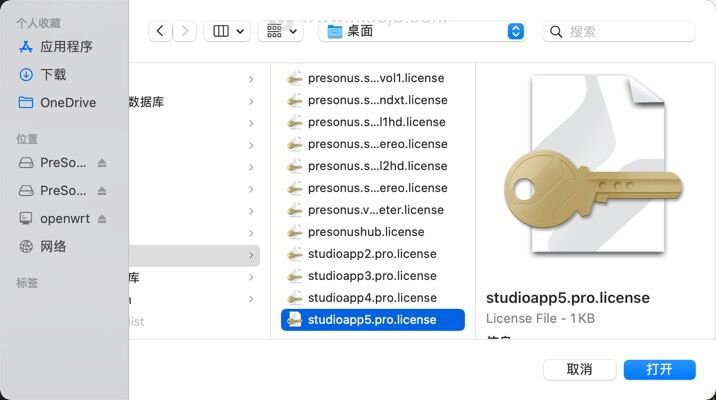Click the key icon of presonus.s...vol1.license
The image size is (716, 400).
295,78
